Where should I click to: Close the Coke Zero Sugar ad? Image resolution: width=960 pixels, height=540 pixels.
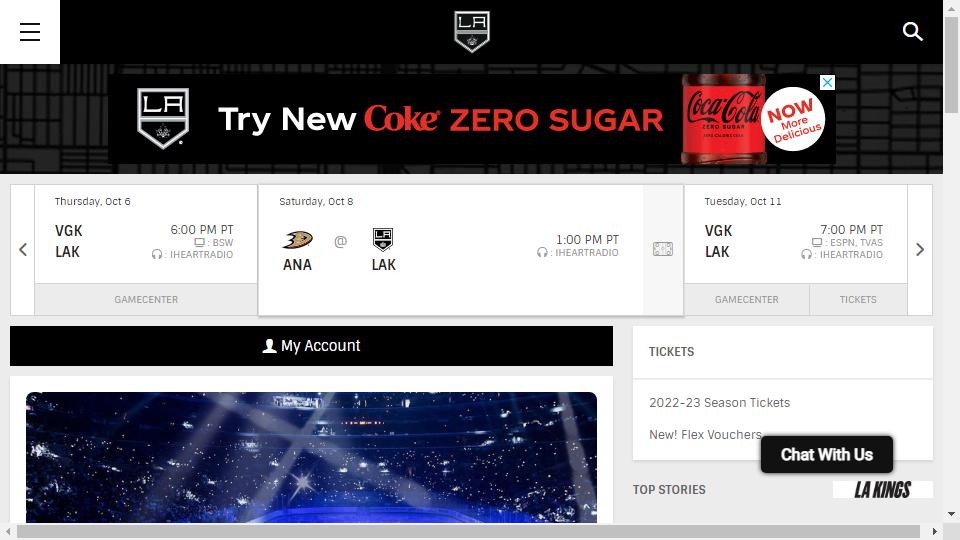(x=827, y=83)
